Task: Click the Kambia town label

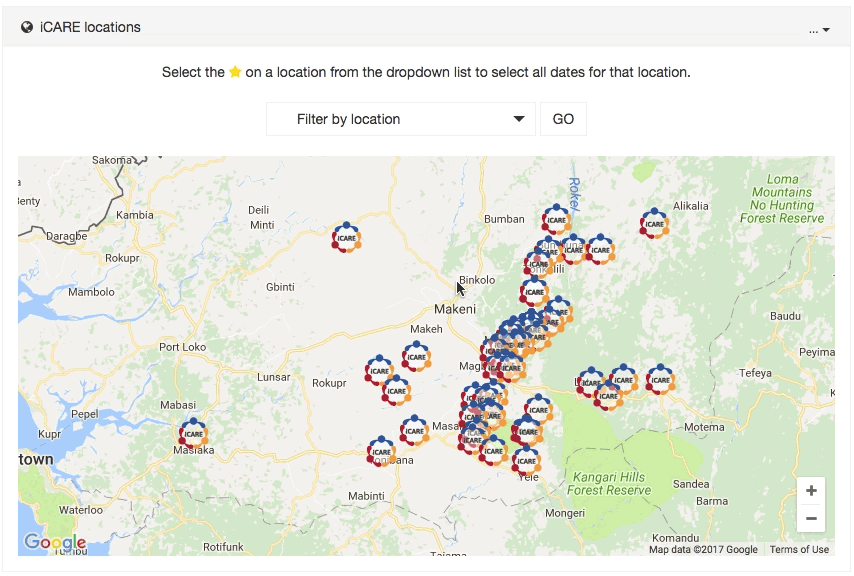Action: tap(135, 215)
